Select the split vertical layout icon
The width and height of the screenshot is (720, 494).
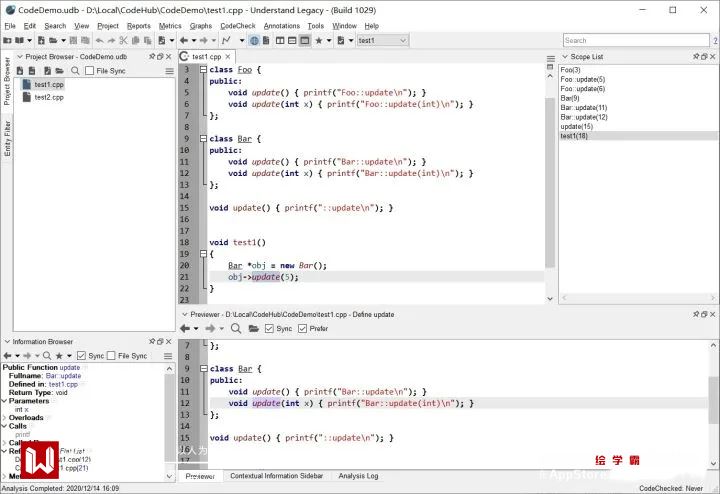pos(280,40)
